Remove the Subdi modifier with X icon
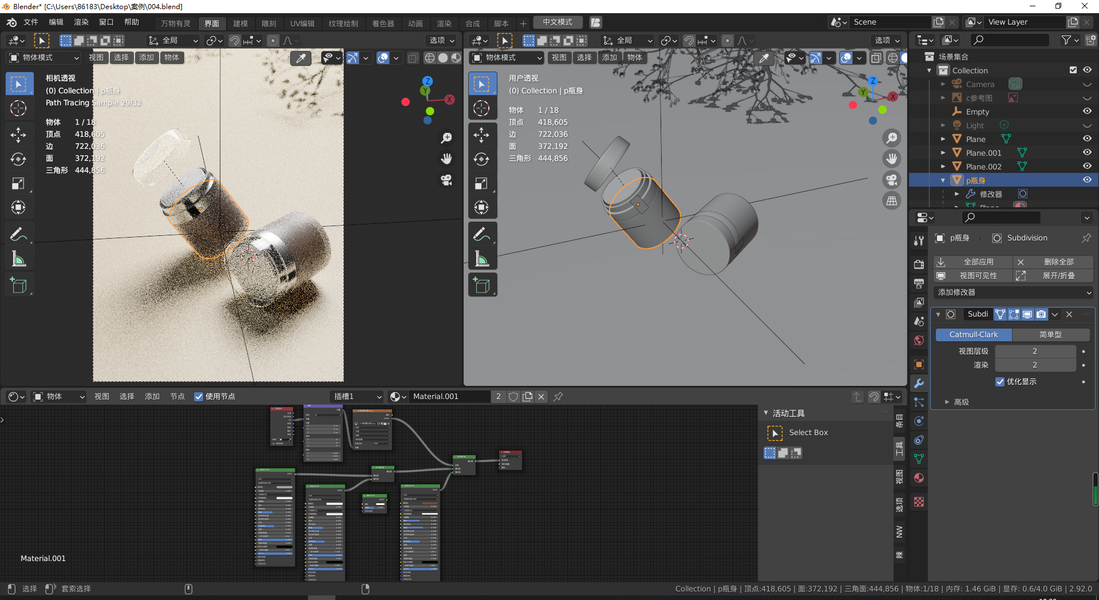1099x600 pixels. click(1070, 315)
